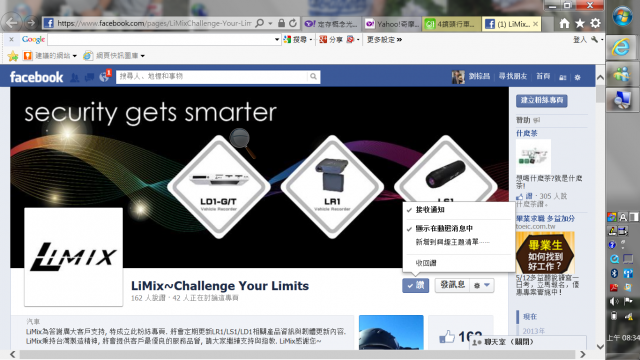Click the LiMix profile picture thumbnail

coord(73,257)
